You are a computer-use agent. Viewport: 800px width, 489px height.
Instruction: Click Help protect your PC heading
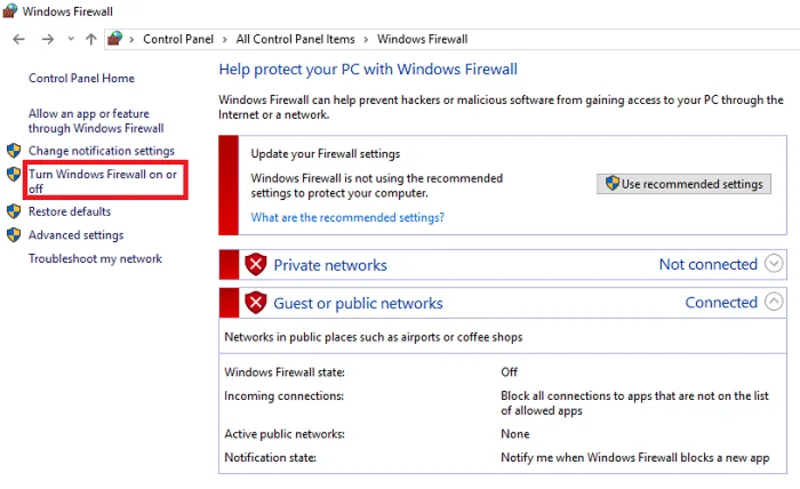pyautogui.click(x=368, y=69)
